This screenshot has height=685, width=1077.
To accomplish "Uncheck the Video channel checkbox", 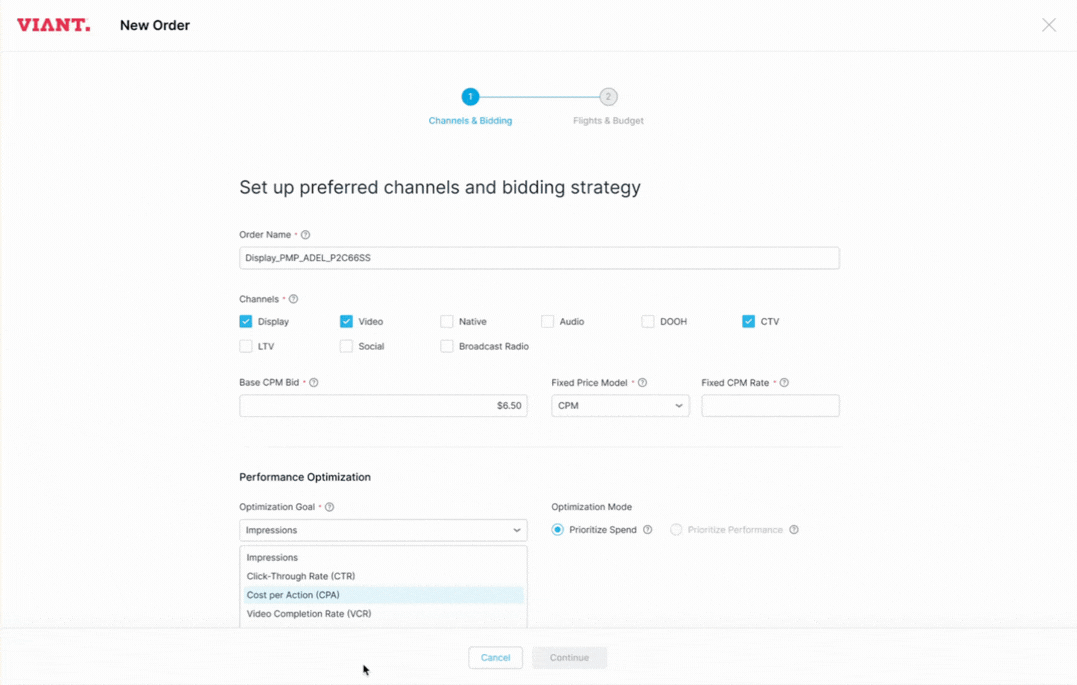I will [345, 321].
